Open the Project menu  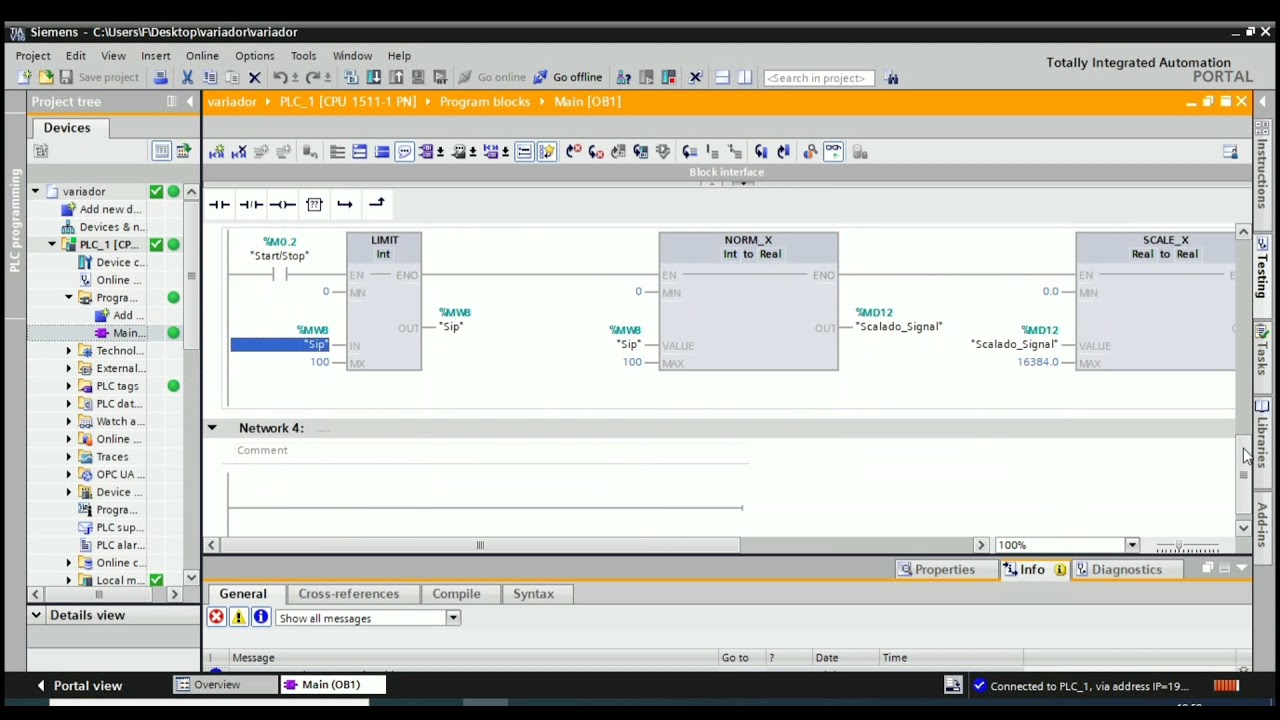point(33,56)
